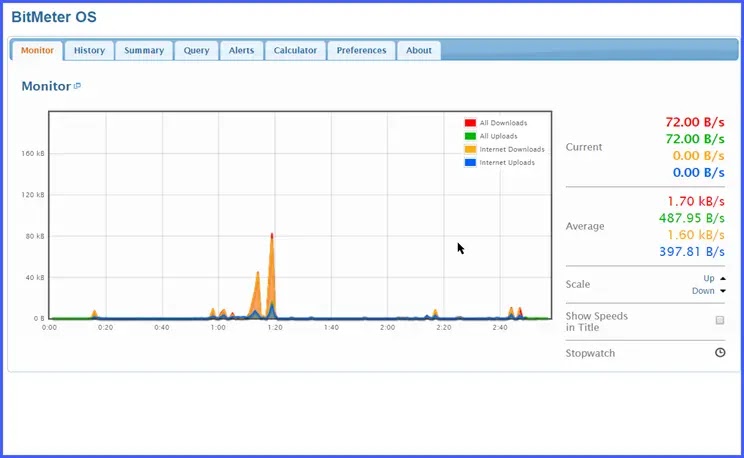Click the Scale Up arrow

723,279
